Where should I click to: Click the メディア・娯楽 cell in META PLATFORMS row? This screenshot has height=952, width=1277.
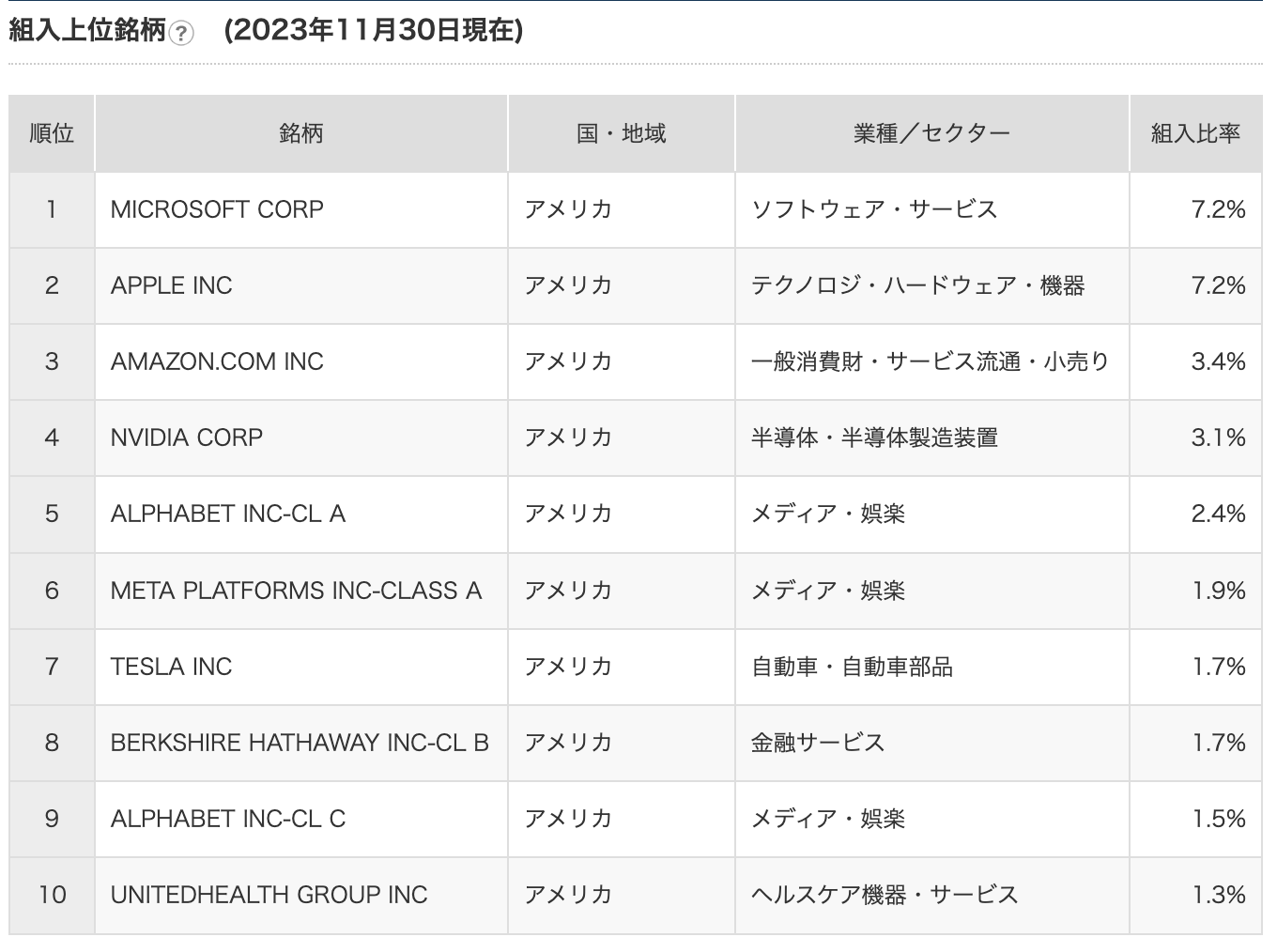(932, 591)
